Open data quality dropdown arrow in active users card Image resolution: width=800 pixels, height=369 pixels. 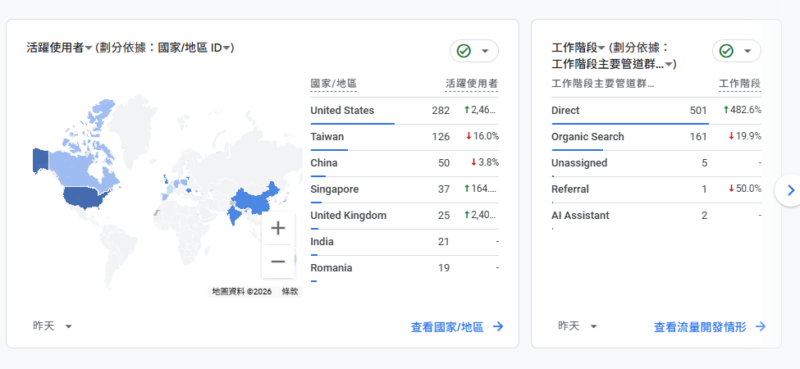click(x=485, y=51)
